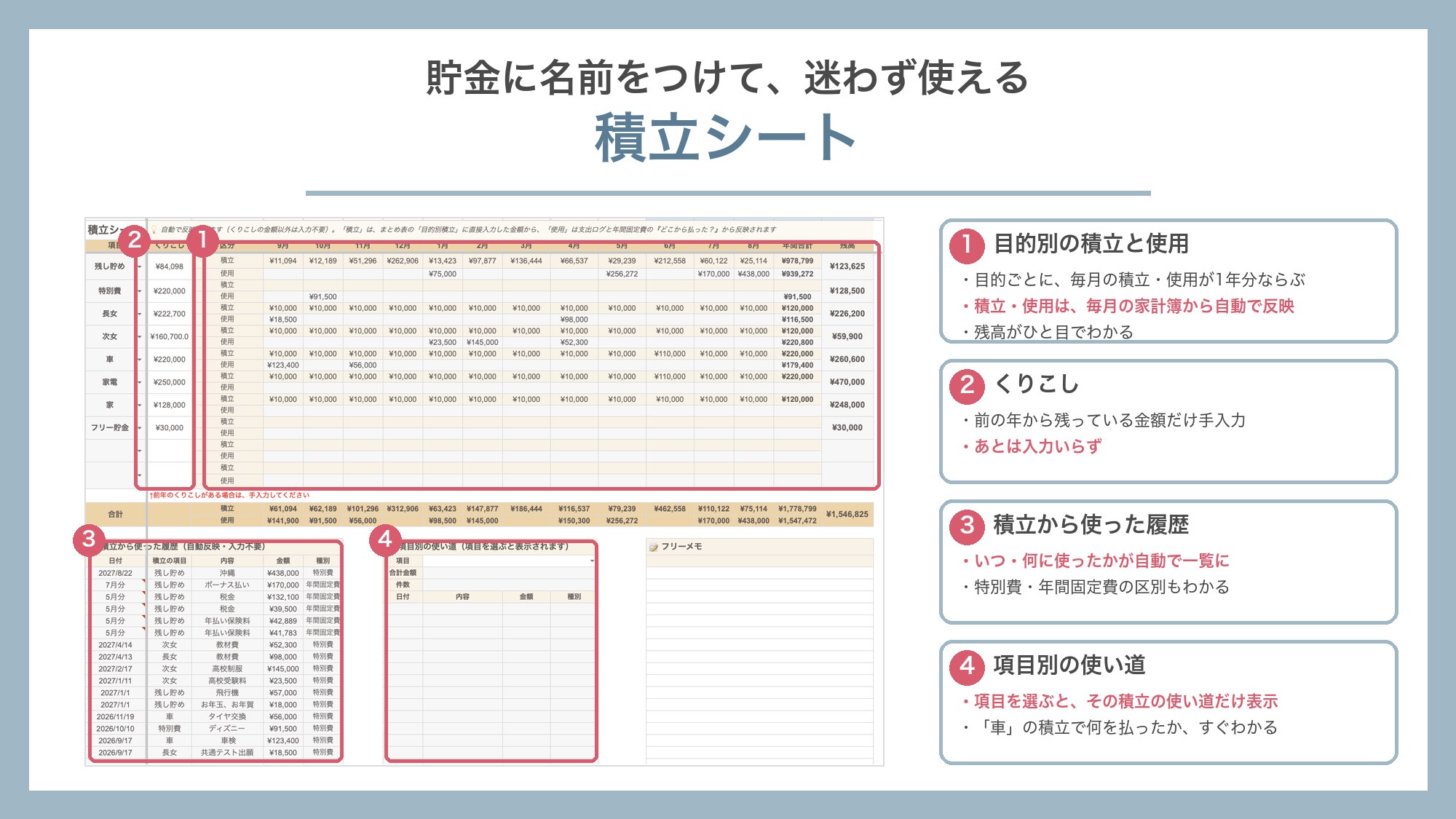Click the 特別費 item name cell
The height and width of the screenshot is (819, 1456).
110,291
